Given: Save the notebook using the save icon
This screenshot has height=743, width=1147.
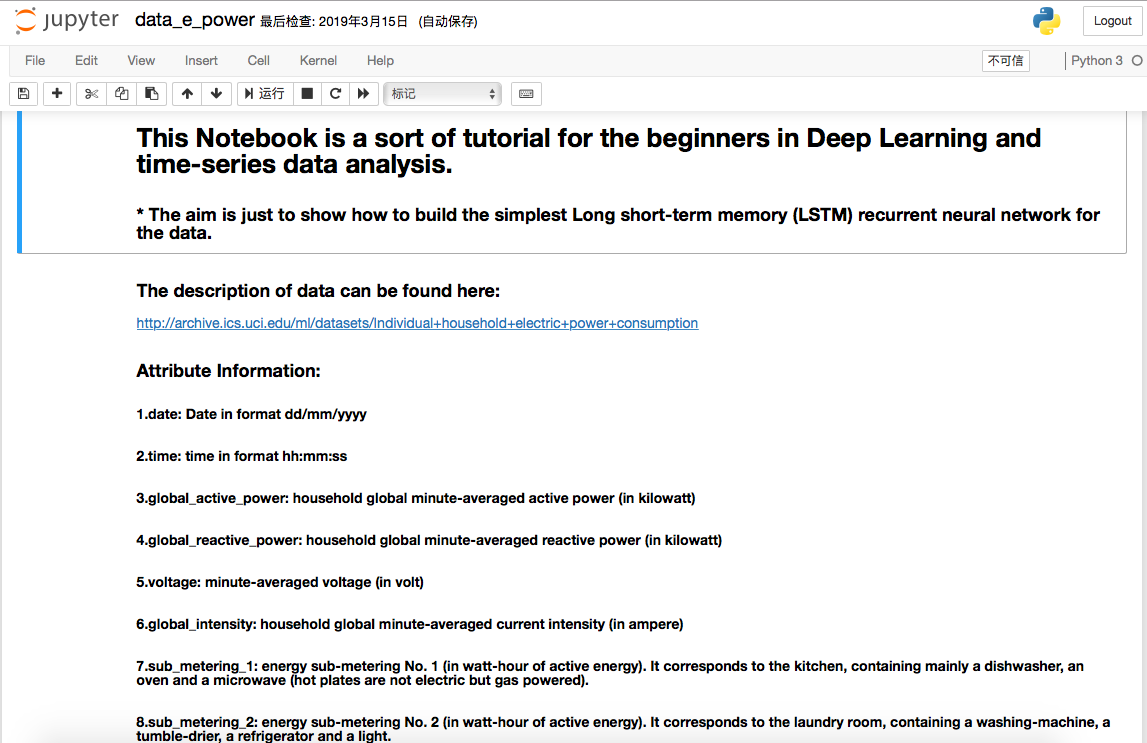Looking at the screenshot, I should click(22, 93).
